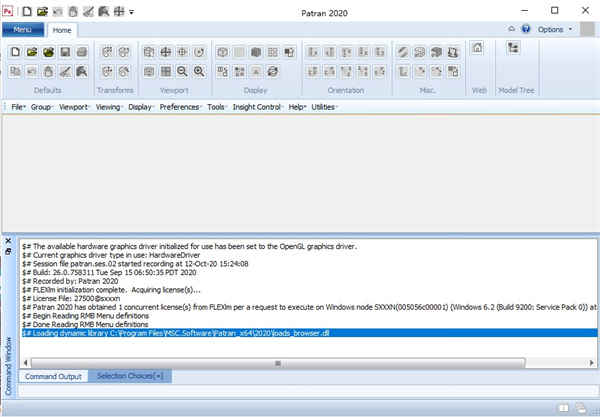
Task: Click the Fit View crossed-arrows icon in Viewport group
Action: click(166, 52)
